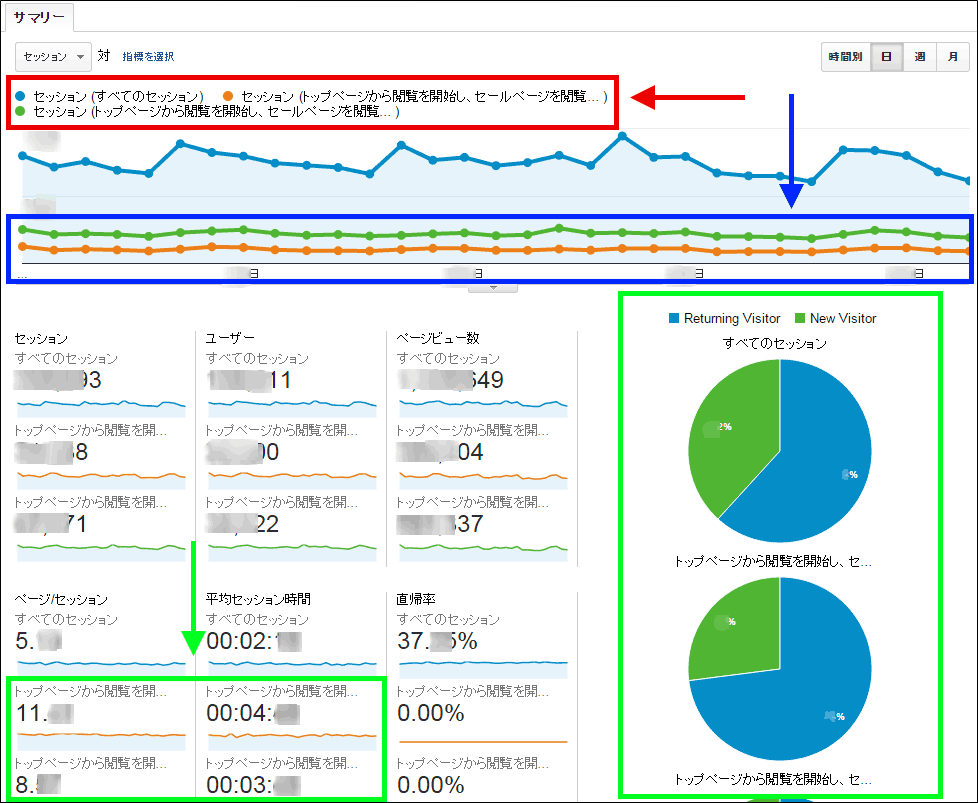The width and height of the screenshot is (978, 803).
Task: Click the orange 0.00% bounce rate value
Action: 430,713
